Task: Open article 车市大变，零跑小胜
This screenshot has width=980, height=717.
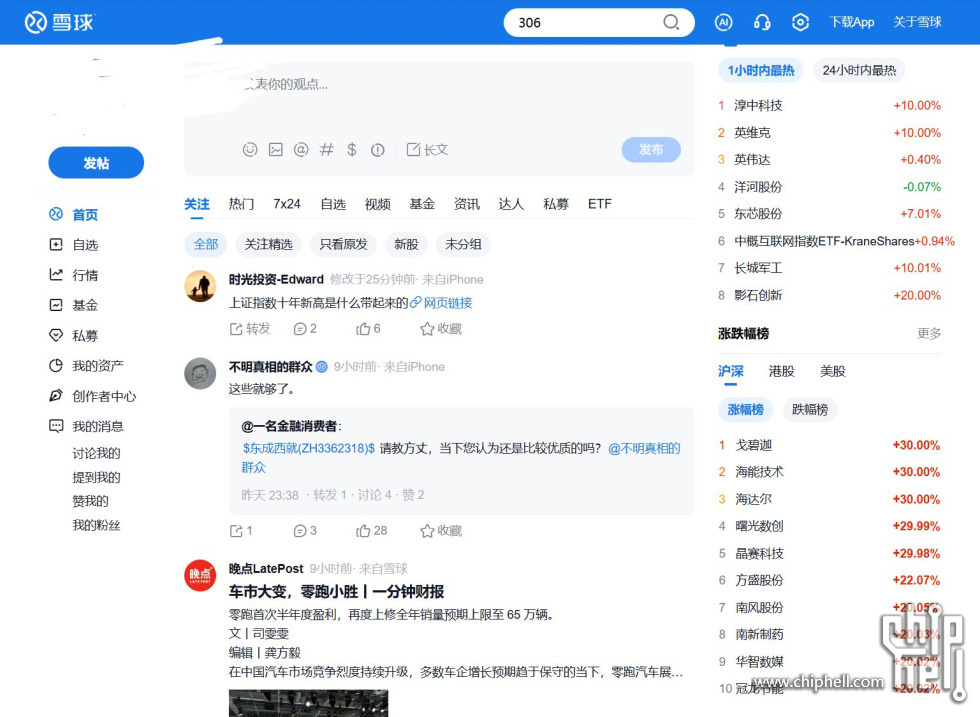Action: [x=336, y=591]
